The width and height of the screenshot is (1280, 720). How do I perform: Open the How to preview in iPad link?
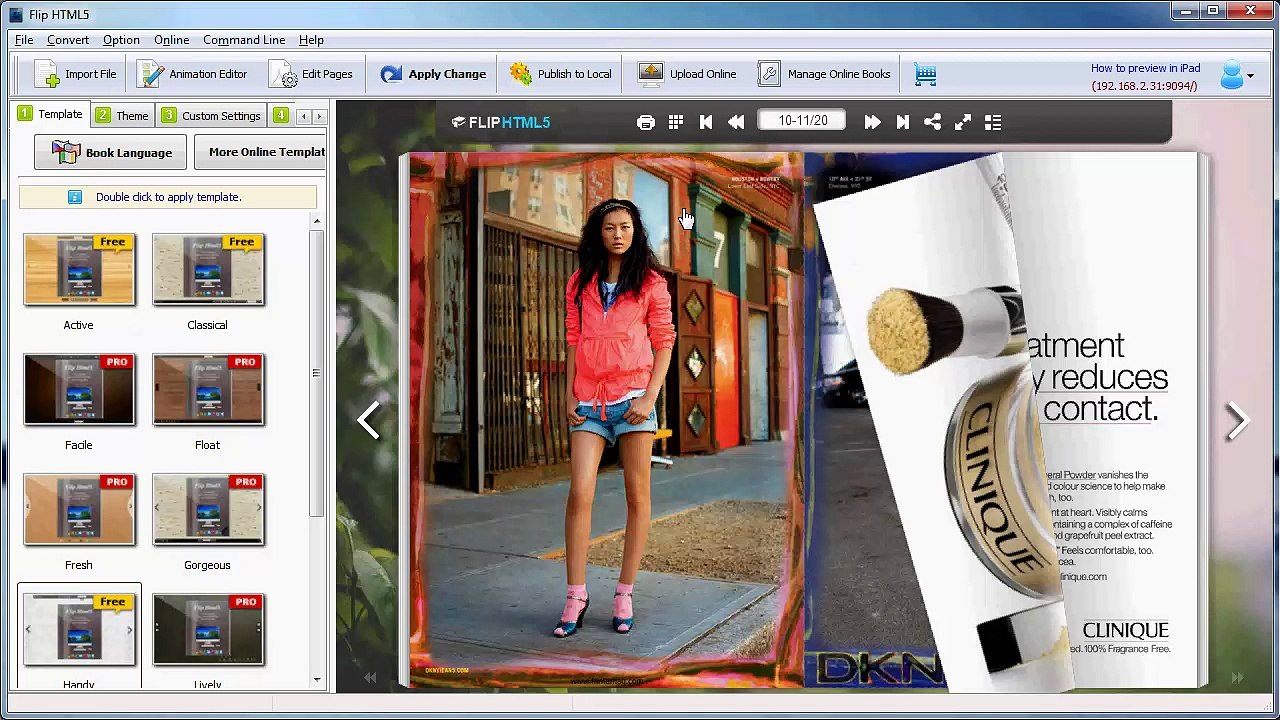point(1145,68)
